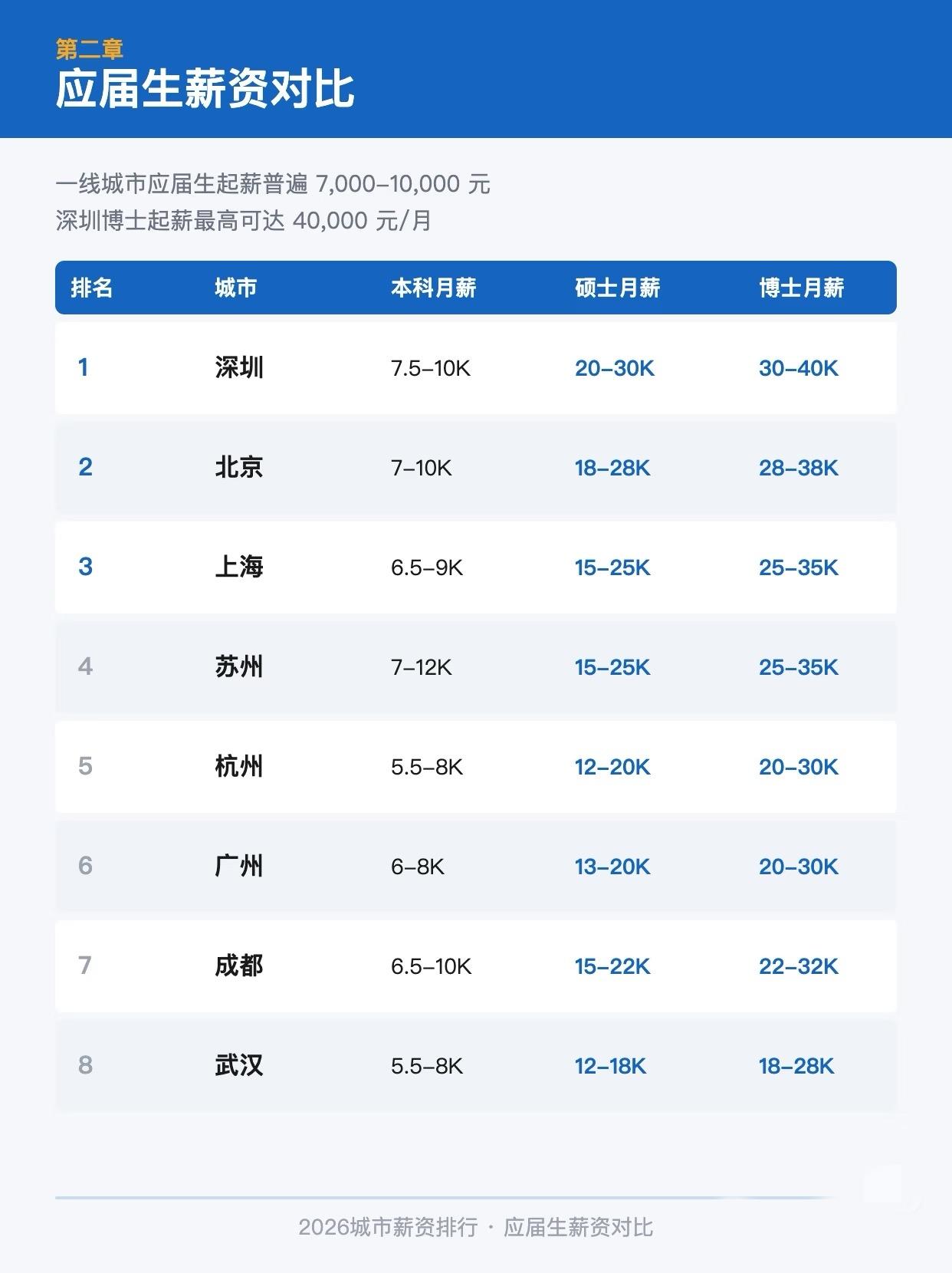The width and height of the screenshot is (952, 1273).
Task: Select the 硕士月薪 column header
Action: coord(618,288)
